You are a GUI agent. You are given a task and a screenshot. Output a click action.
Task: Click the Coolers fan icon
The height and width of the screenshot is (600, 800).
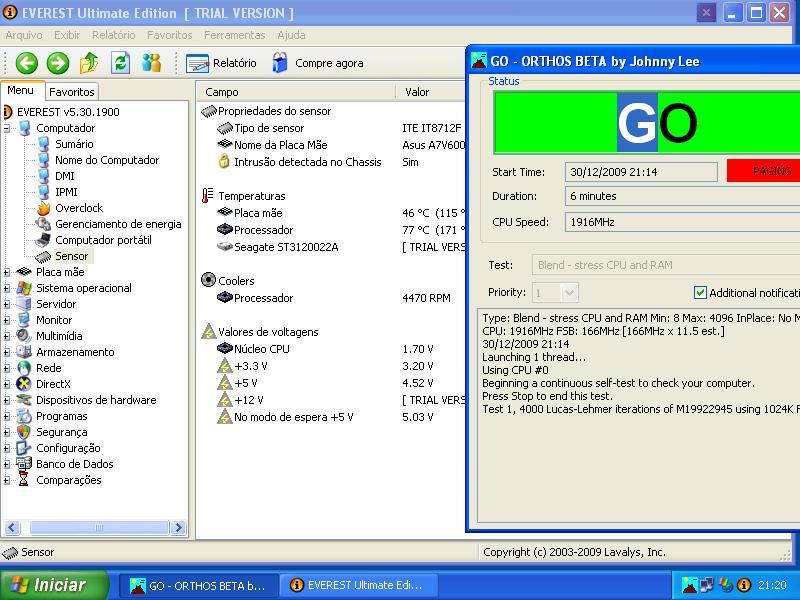pyautogui.click(x=208, y=280)
